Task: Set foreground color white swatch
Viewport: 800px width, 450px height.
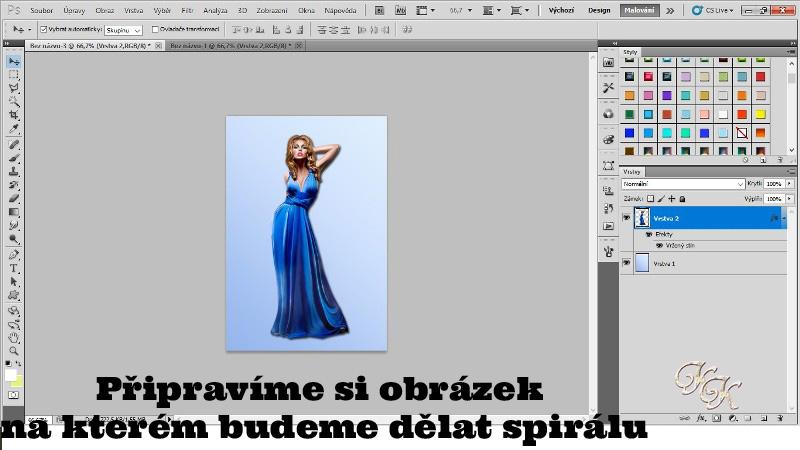Action: (x=11, y=375)
